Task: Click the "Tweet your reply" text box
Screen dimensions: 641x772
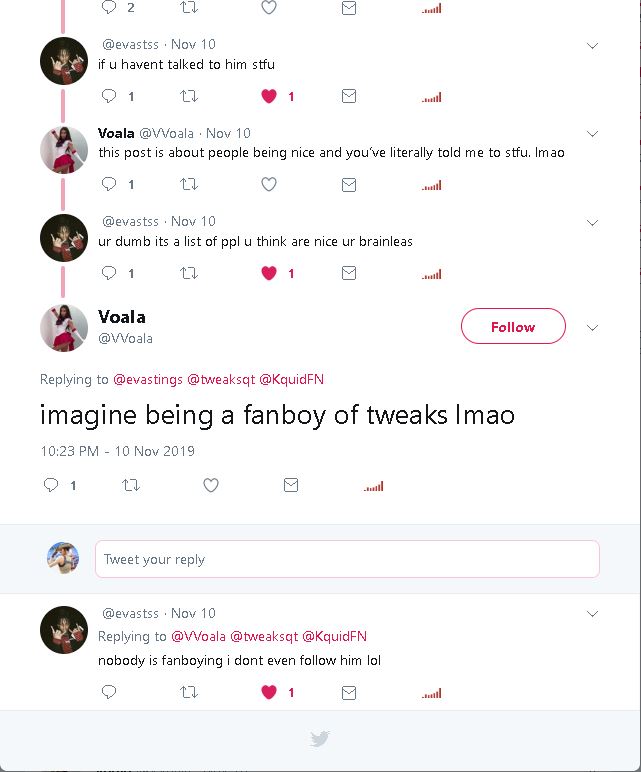Action: coord(347,559)
